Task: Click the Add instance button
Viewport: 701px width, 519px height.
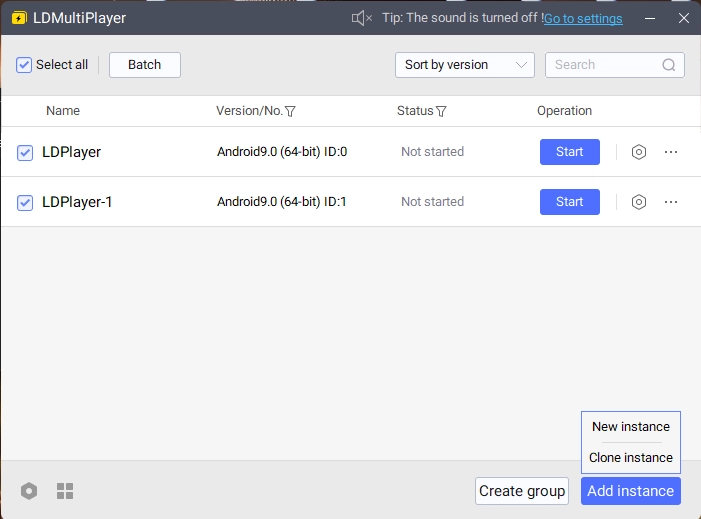Action: pyautogui.click(x=631, y=491)
